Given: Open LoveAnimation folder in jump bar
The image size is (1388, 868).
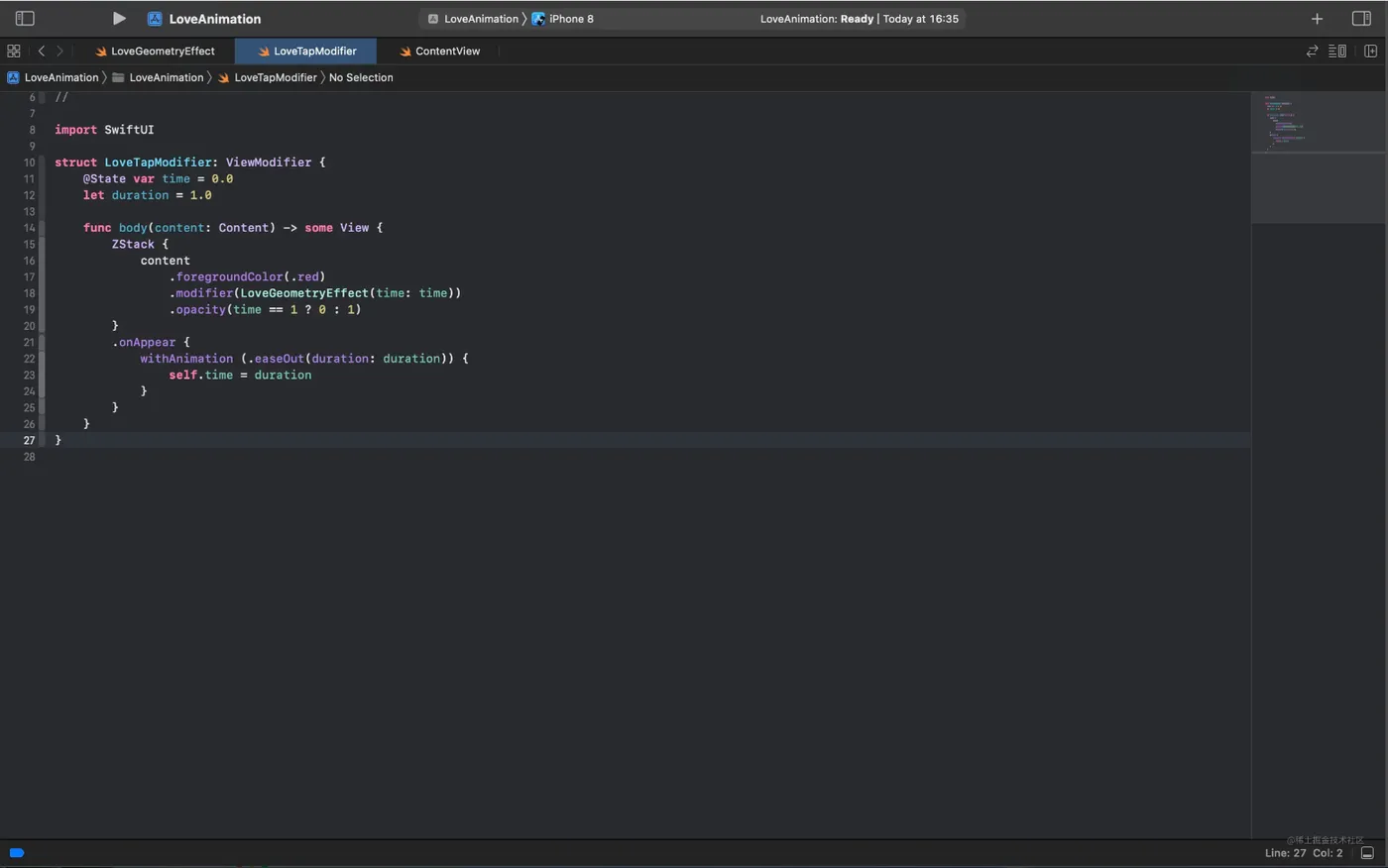Looking at the screenshot, I should point(158,77).
